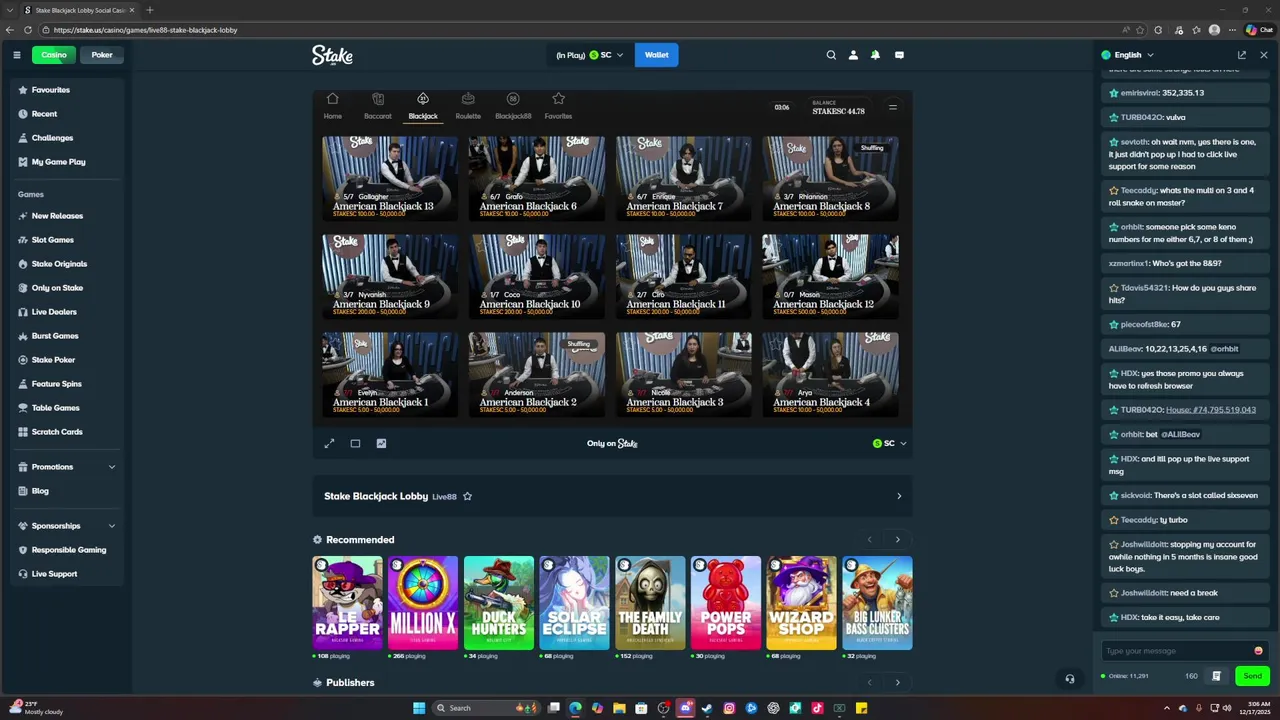The width and height of the screenshot is (1280, 720).
Task: Switch to the Poker mode button
Action: 102,55
